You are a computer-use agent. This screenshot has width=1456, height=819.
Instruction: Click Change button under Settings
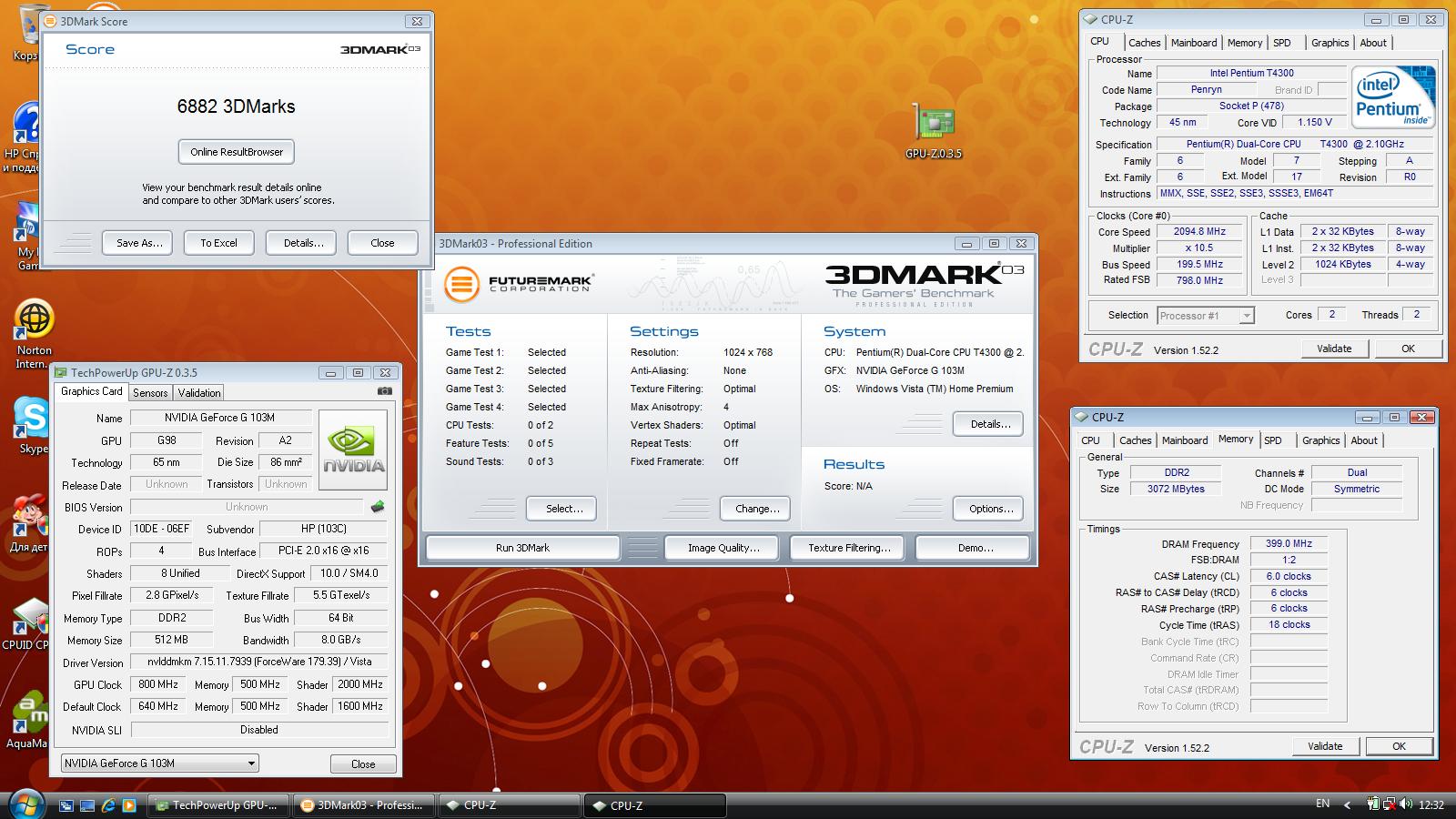tap(757, 509)
